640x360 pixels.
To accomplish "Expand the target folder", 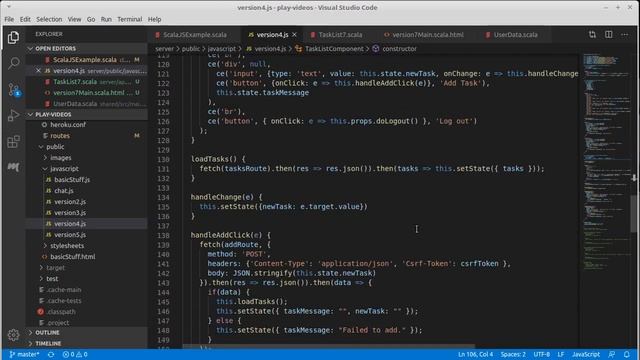I will point(56,268).
